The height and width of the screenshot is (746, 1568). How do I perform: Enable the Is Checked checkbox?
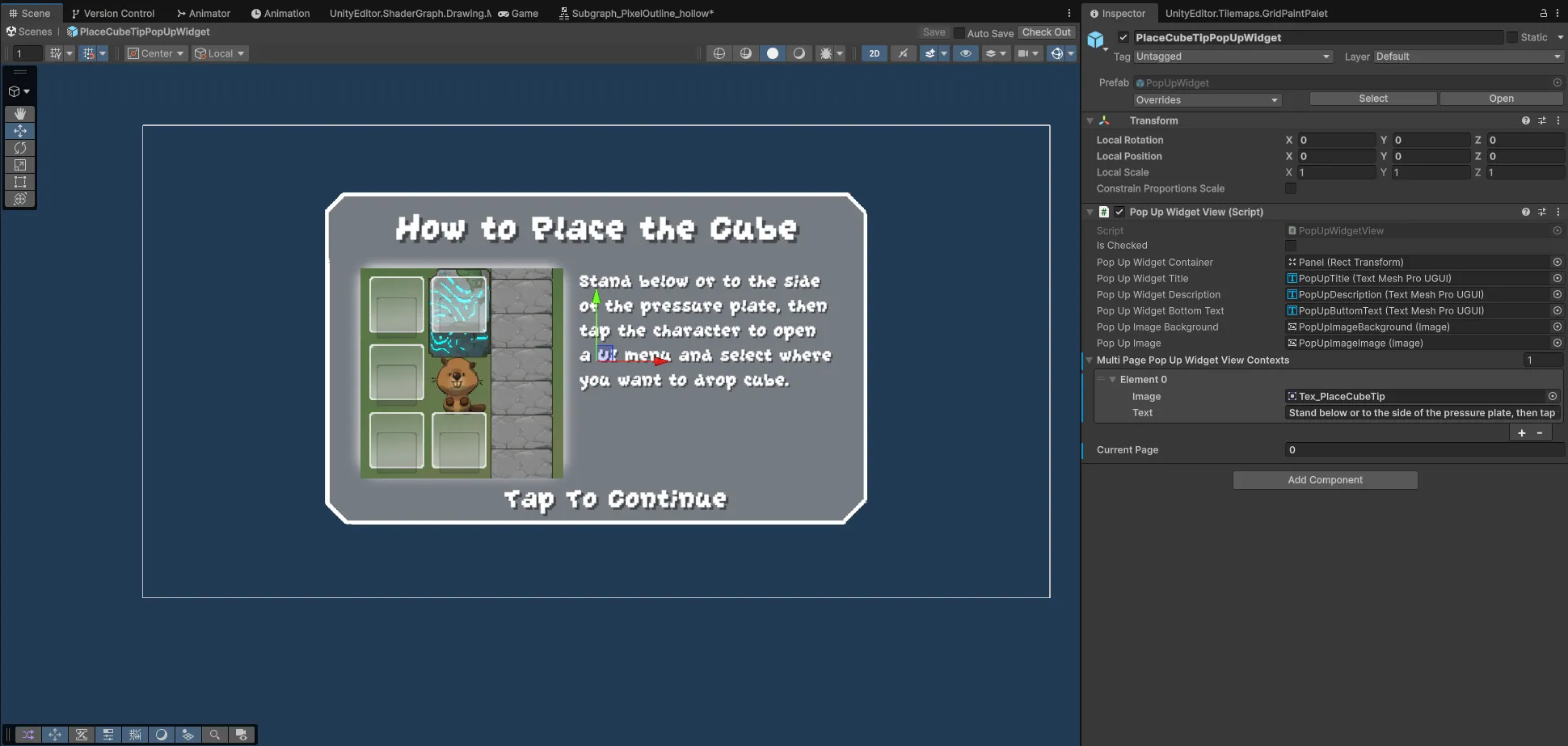point(1291,246)
